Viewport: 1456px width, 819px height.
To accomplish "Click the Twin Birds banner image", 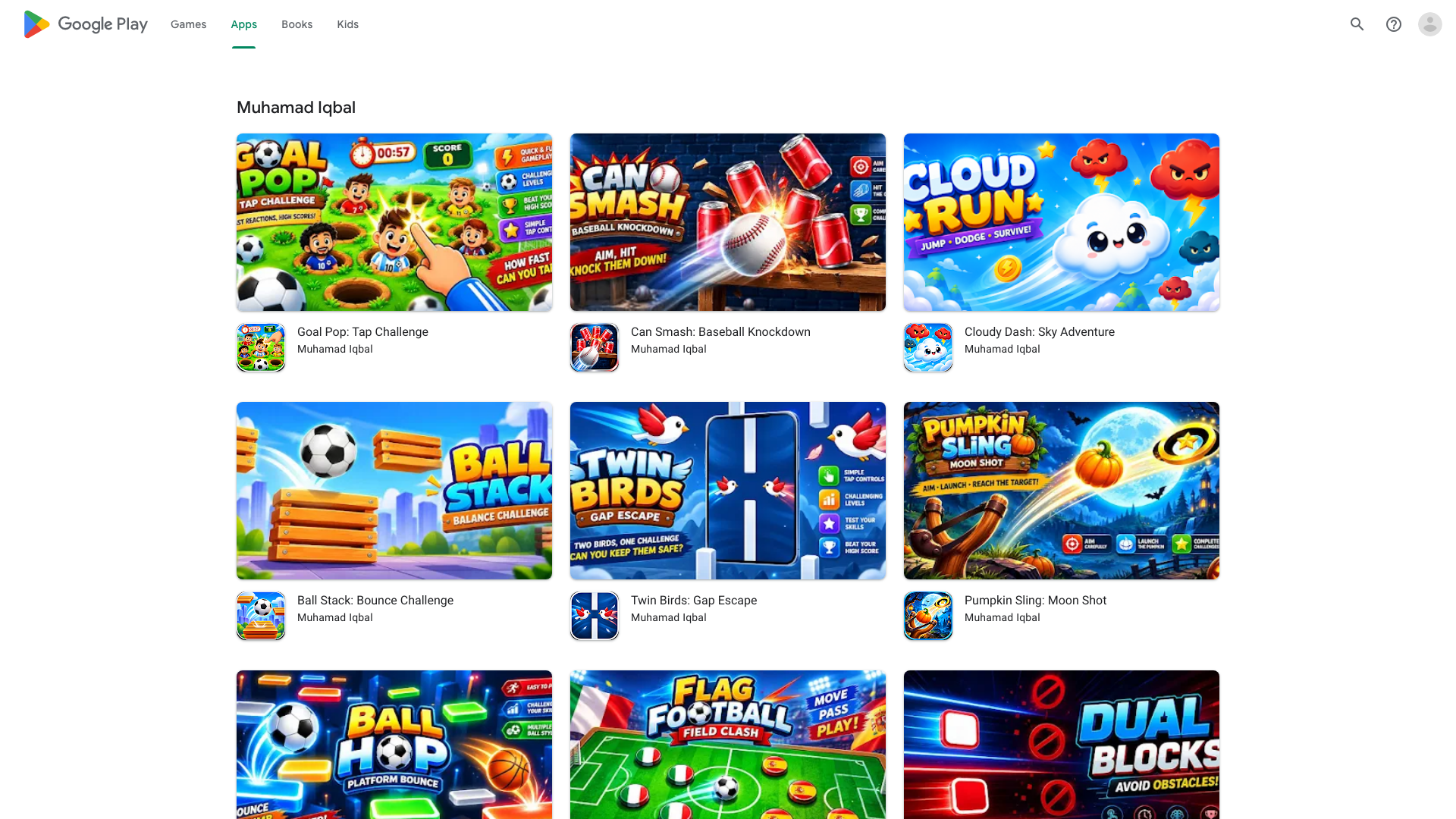I will [728, 491].
